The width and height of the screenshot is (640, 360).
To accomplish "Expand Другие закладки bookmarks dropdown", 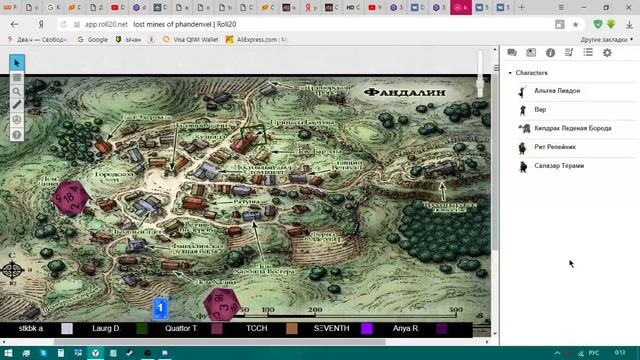I will click(607, 40).
